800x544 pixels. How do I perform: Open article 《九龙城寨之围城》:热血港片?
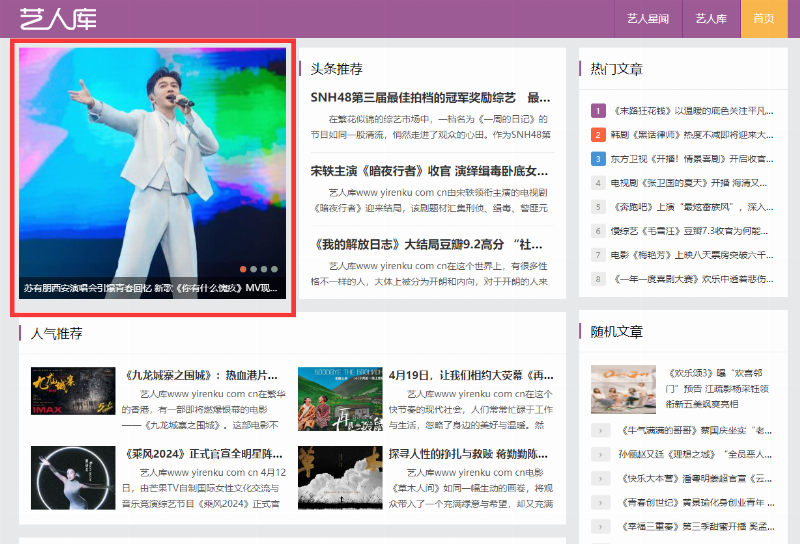200,376
